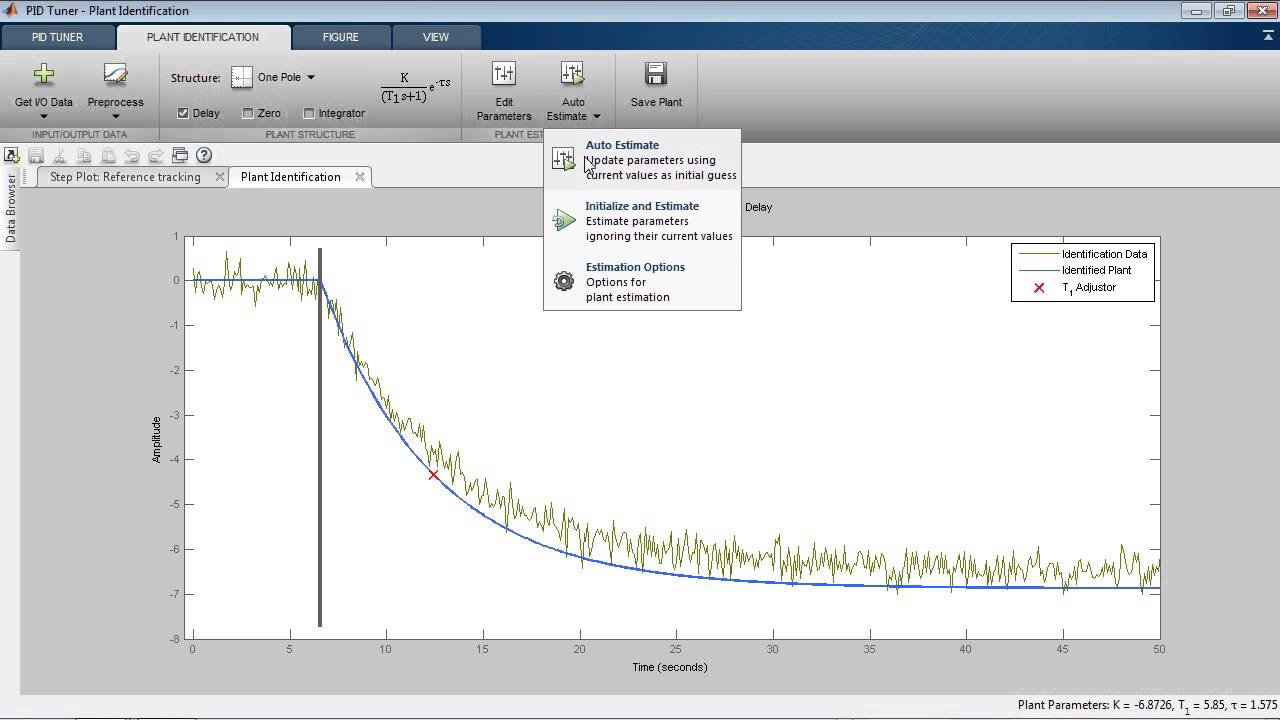1280x720 pixels.
Task: Select the Plant Identification document tab
Action: pyautogui.click(x=291, y=177)
